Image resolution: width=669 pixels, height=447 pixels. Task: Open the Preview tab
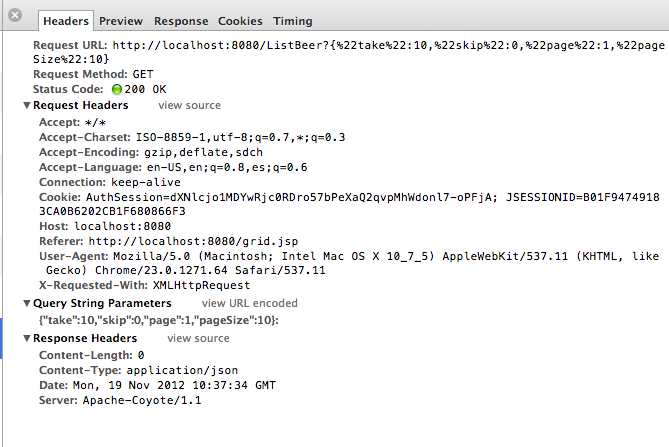[121, 21]
